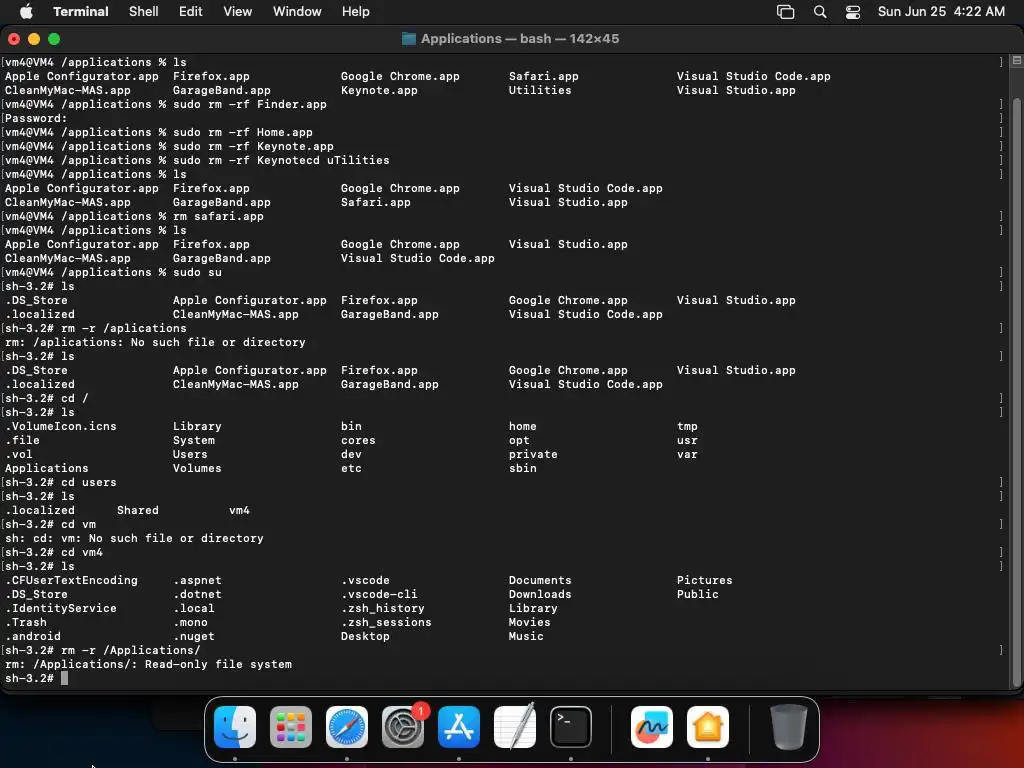Open the Terminal app menu

(x=81, y=12)
